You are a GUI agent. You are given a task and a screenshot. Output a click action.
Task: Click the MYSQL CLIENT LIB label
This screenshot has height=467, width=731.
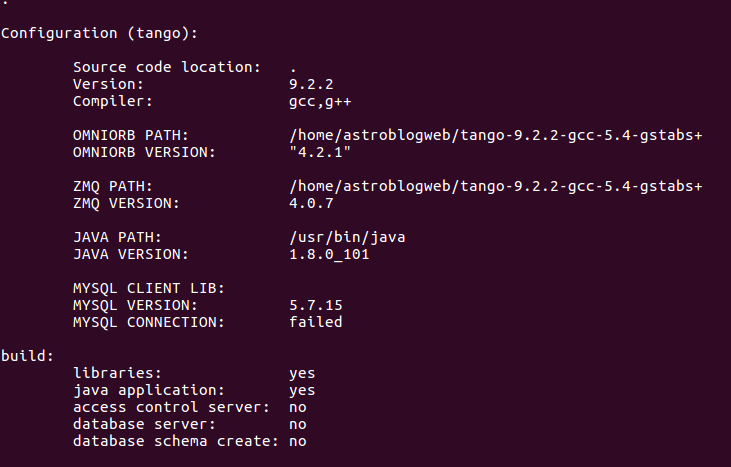(x=149, y=288)
